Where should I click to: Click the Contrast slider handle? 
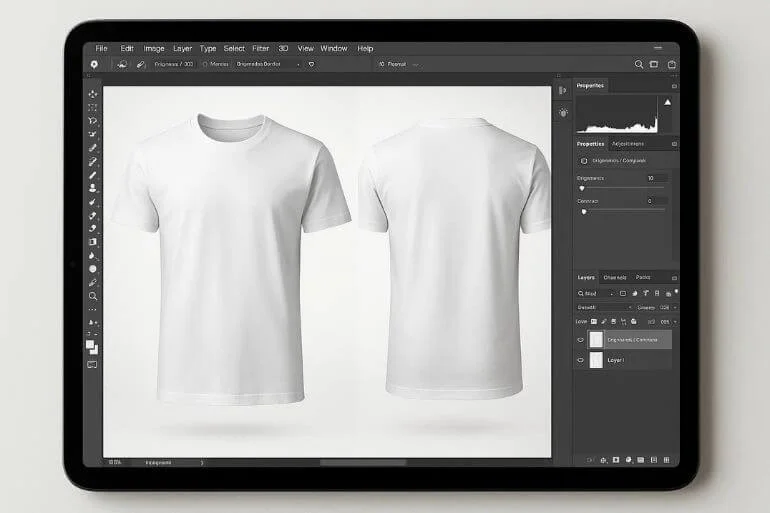point(584,212)
